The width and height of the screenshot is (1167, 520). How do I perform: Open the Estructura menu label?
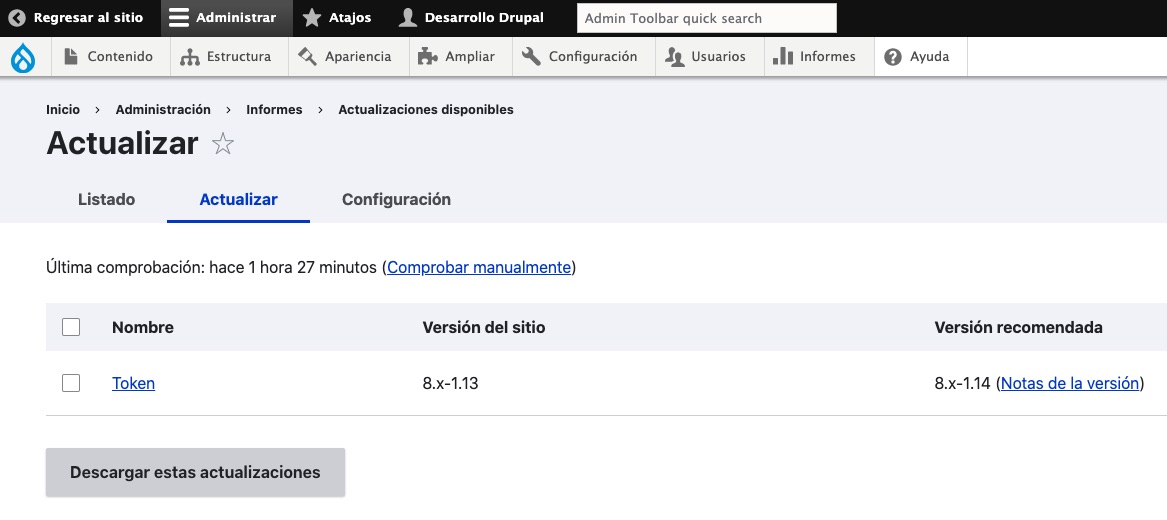coord(239,57)
